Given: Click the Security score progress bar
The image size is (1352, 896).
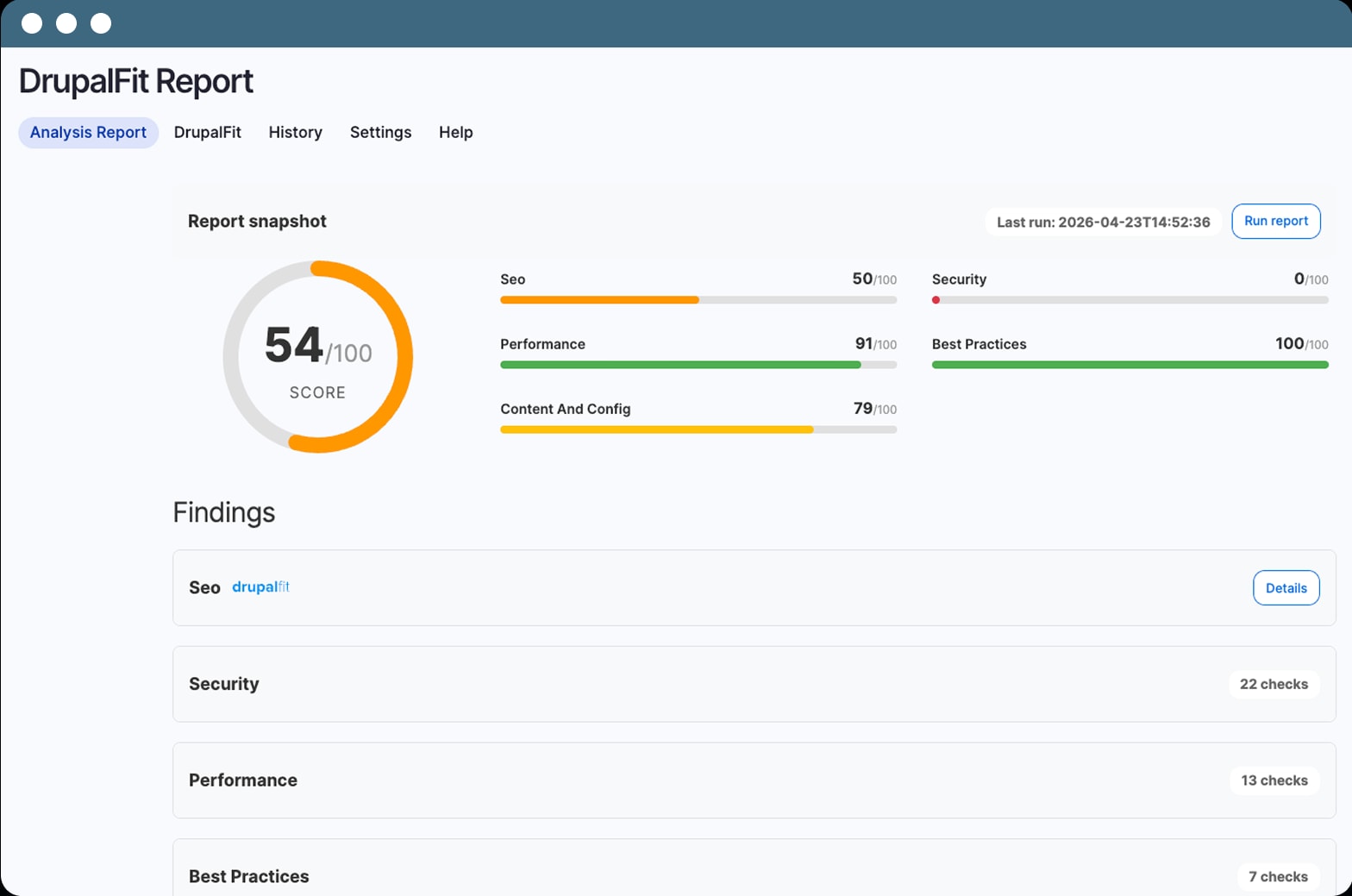Looking at the screenshot, I should pos(1130,300).
